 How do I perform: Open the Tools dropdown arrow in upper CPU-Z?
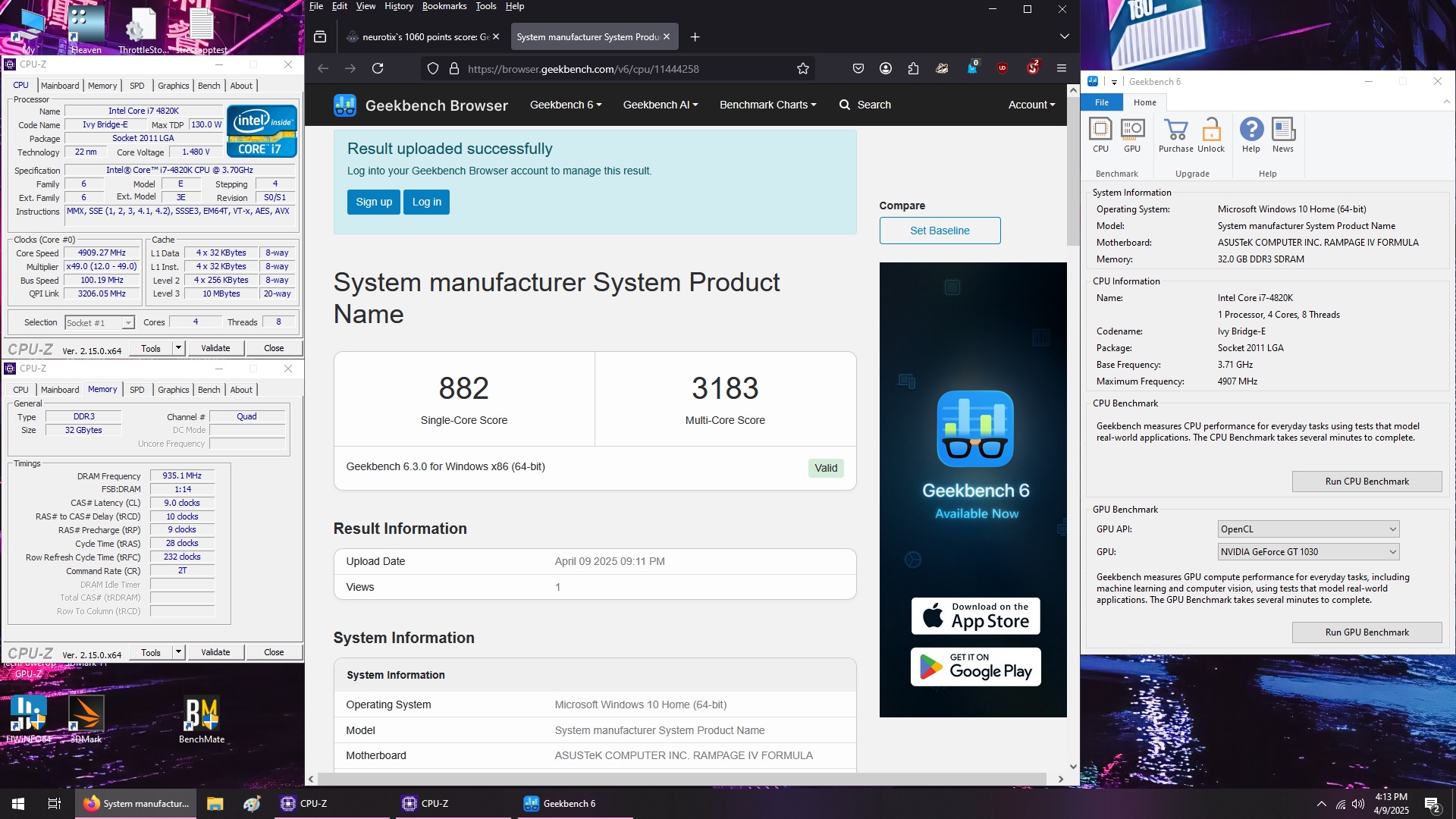click(x=179, y=348)
